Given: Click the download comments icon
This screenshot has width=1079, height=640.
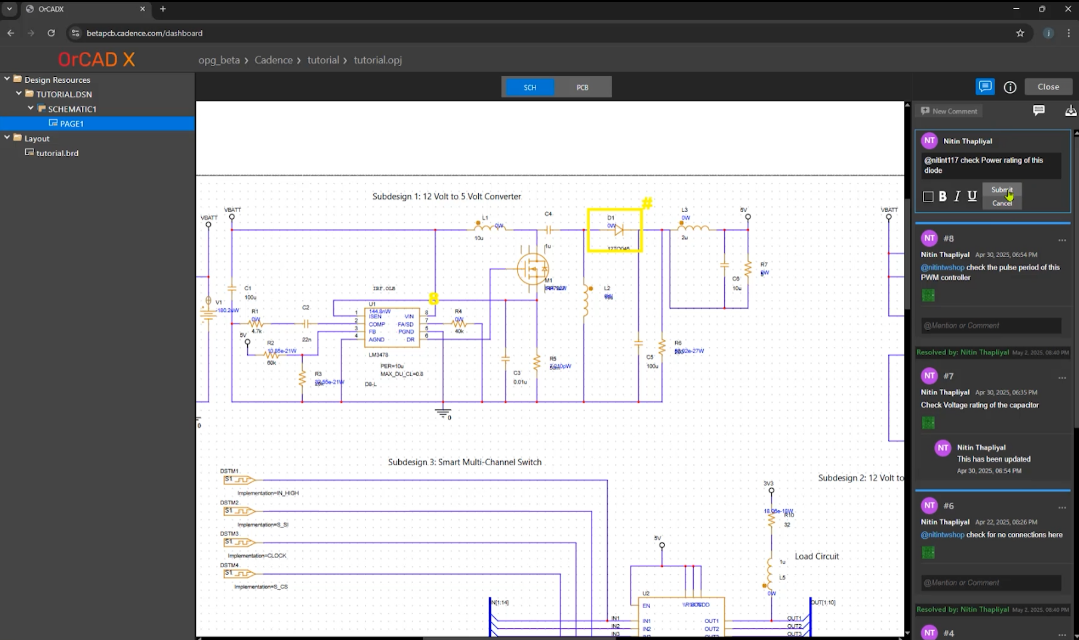Looking at the screenshot, I should [1071, 111].
